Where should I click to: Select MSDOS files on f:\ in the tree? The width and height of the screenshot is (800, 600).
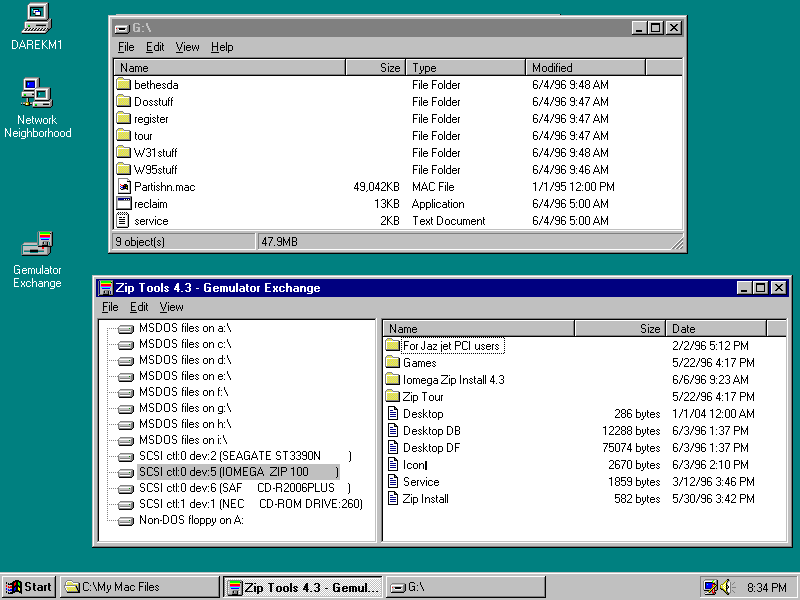coord(184,392)
